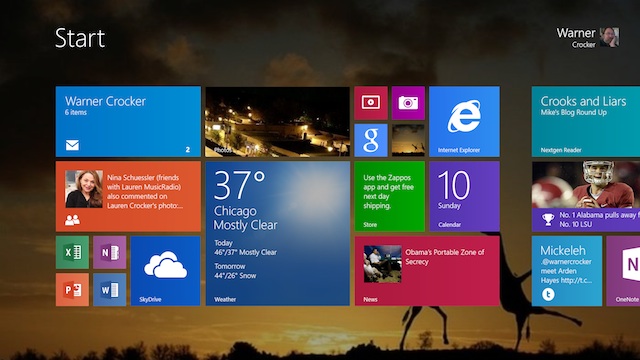Viewport: 640px width, 360px height.
Task: Open the SkyDrive tile
Action: [165, 271]
